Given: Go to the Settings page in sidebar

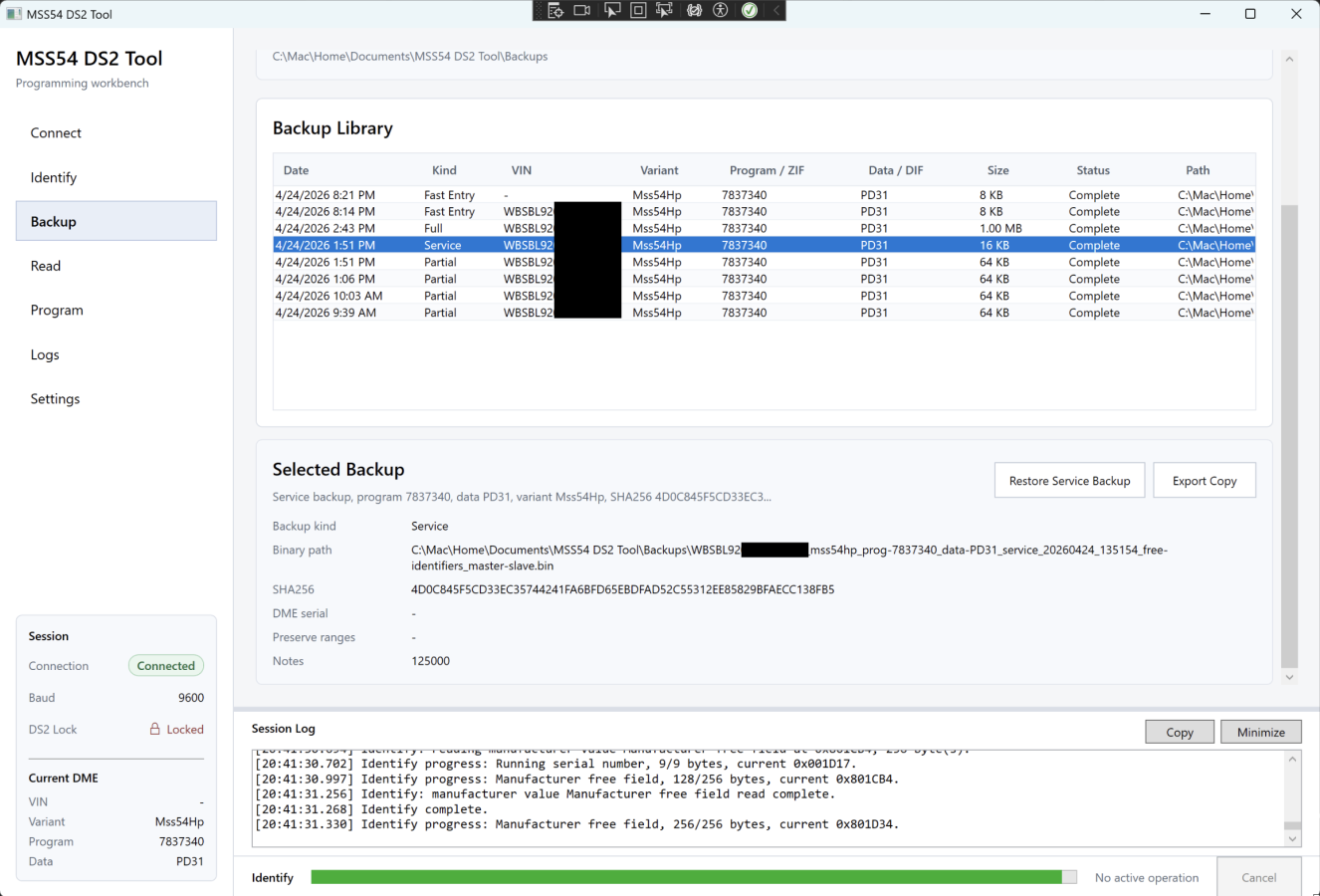Looking at the screenshot, I should pyautogui.click(x=55, y=399).
